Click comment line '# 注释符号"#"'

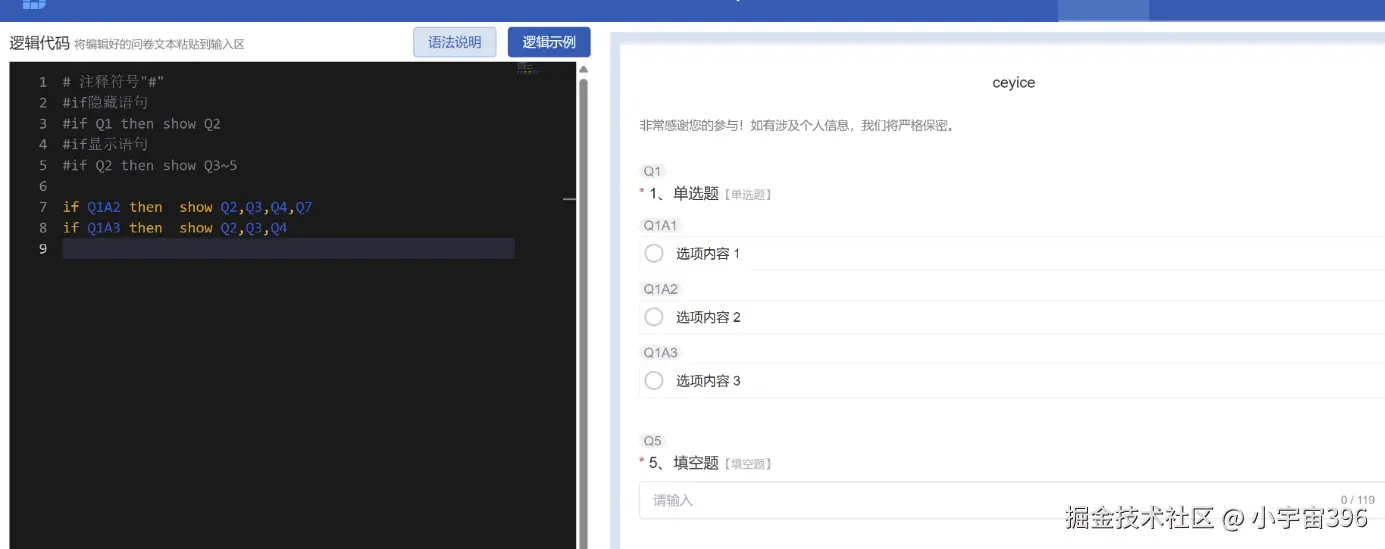113,82
